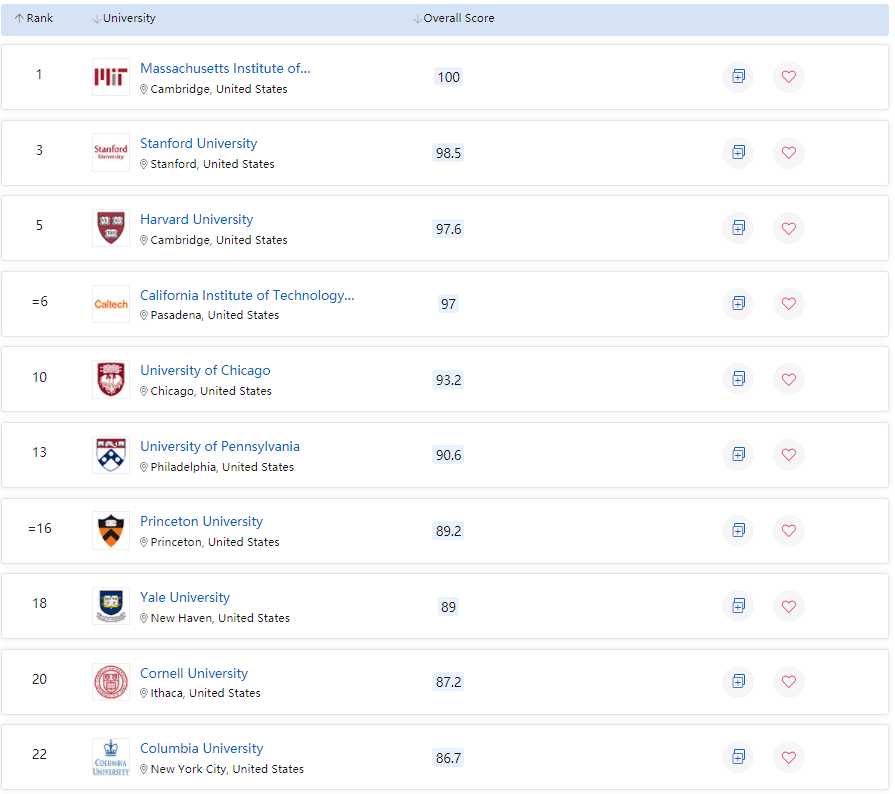Add Columbia University to comparison
The width and height of the screenshot is (895, 794).
coord(738,757)
